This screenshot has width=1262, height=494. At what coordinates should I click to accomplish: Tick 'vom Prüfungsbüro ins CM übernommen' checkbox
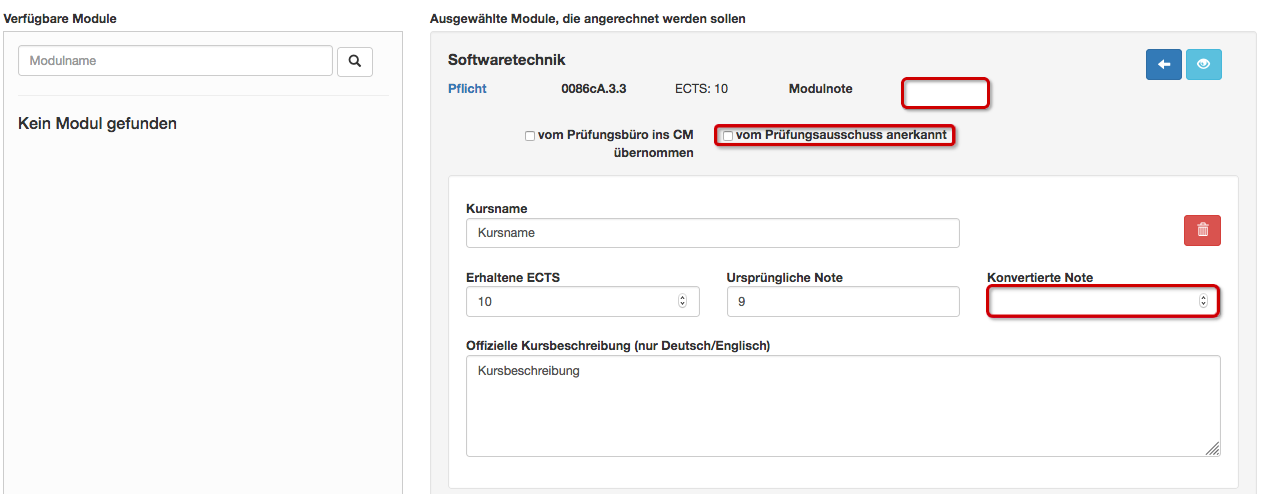pyautogui.click(x=530, y=136)
